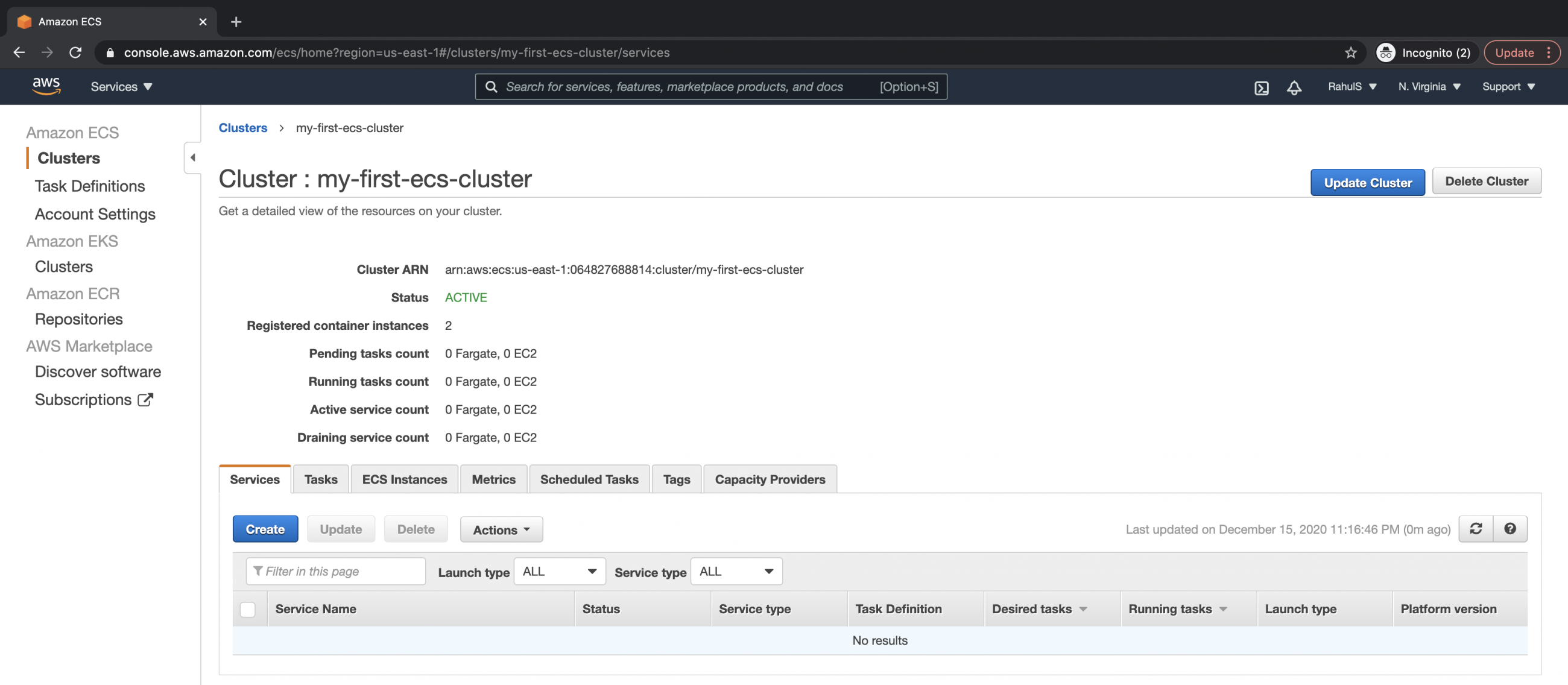Switch to the Capacity Providers tab
This screenshot has height=685, width=1568.
pos(770,479)
